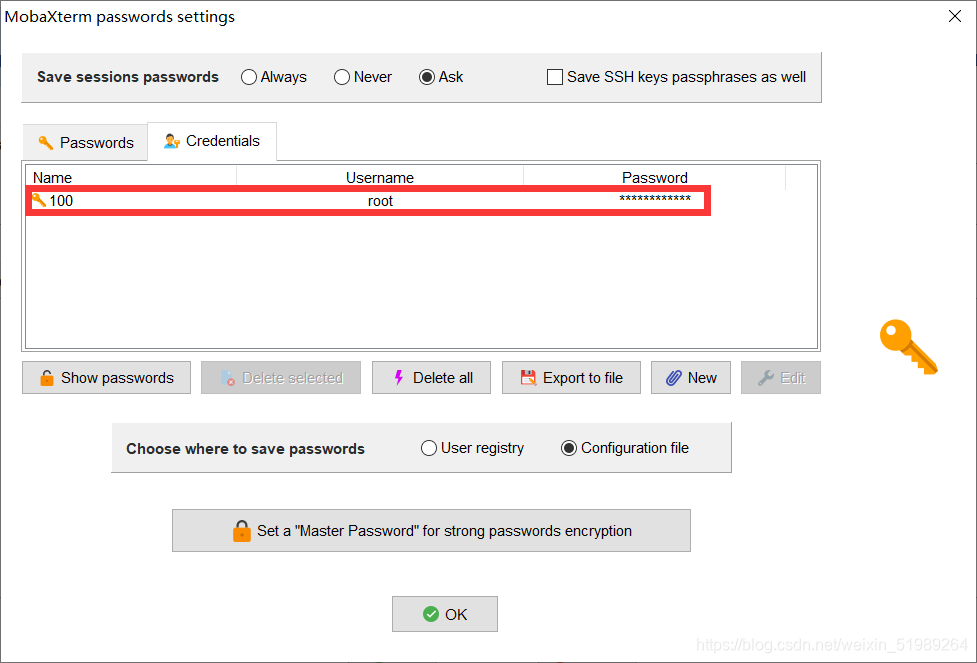Select User registry as password storage
The height and width of the screenshot is (663, 977).
click(429, 448)
